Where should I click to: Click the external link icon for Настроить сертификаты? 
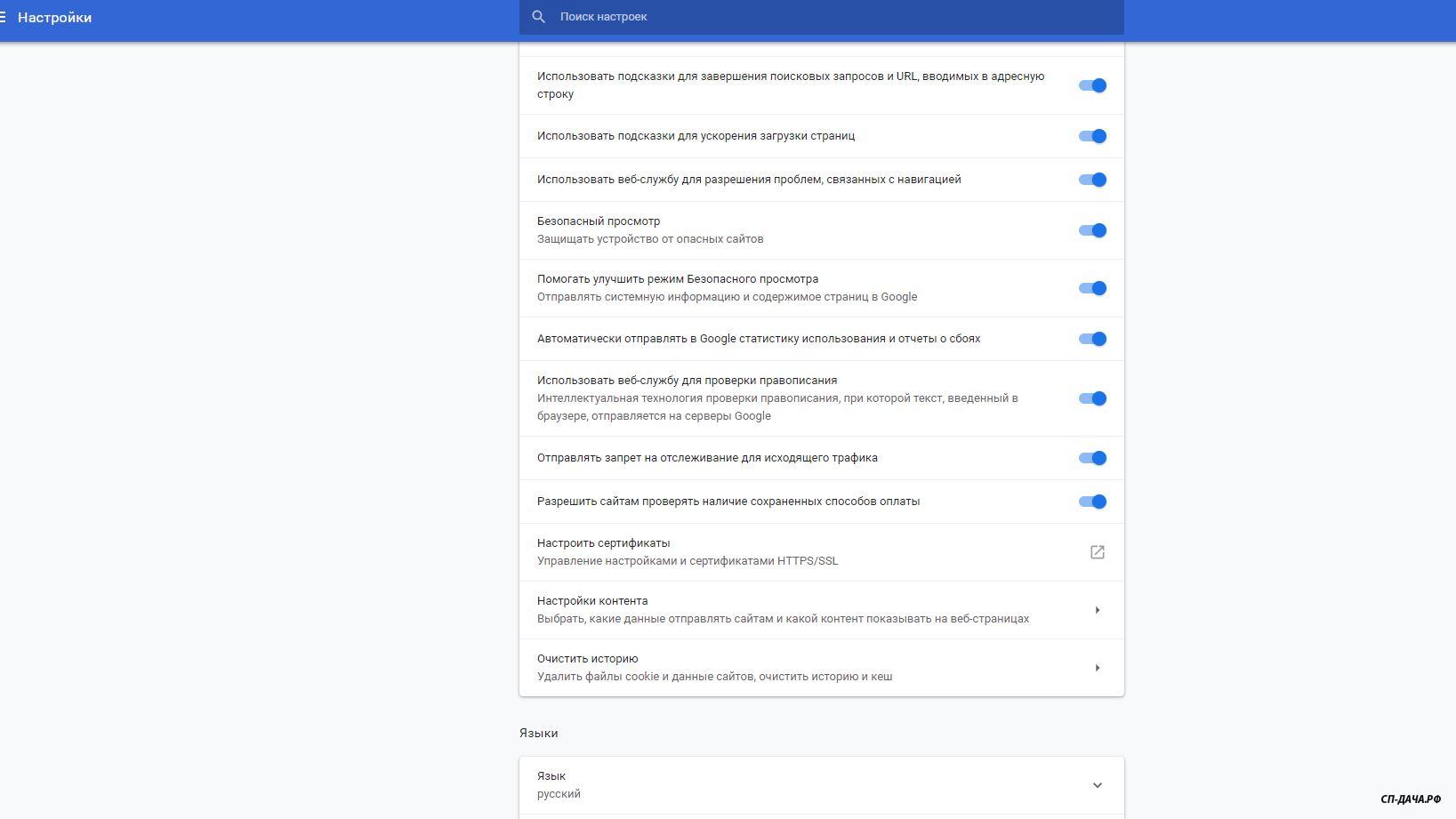pos(1097,552)
